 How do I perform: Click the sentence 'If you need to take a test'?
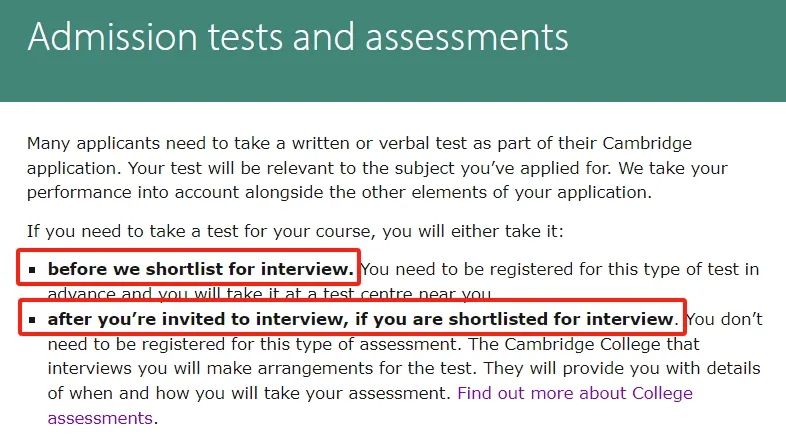295,232
